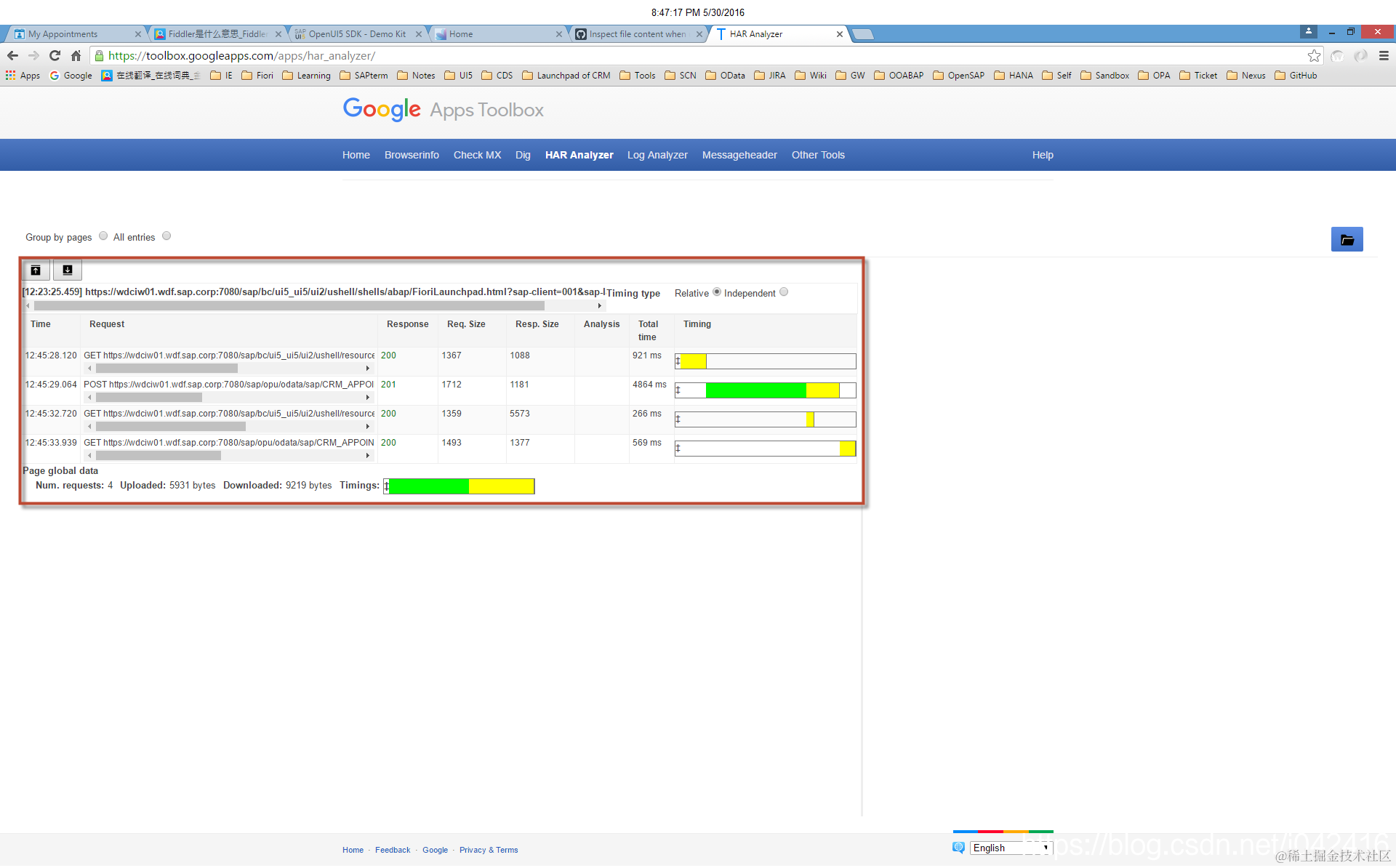Select Group by pages radio button
Viewport: 1396px width, 868px height.
pos(103,236)
